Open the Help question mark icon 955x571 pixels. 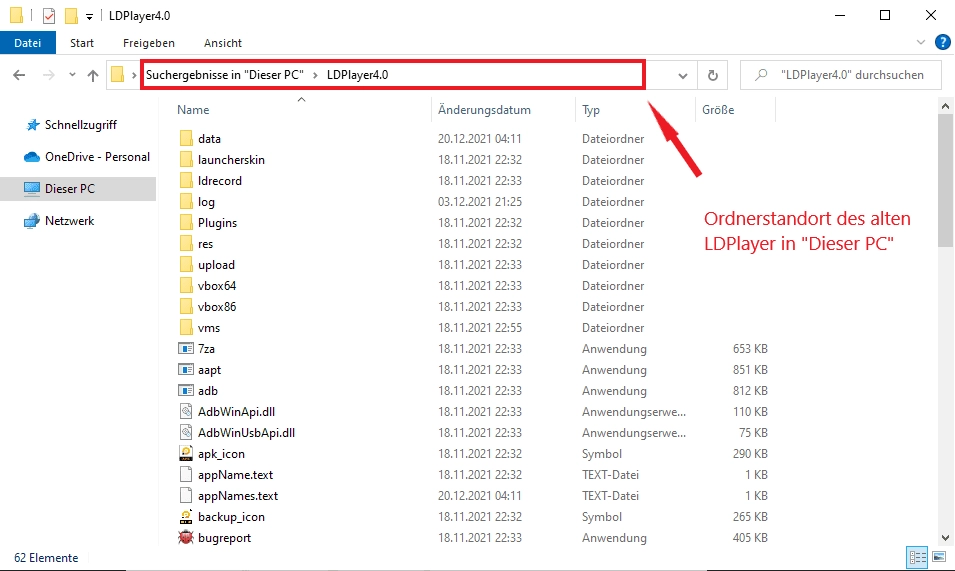[x=942, y=42]
